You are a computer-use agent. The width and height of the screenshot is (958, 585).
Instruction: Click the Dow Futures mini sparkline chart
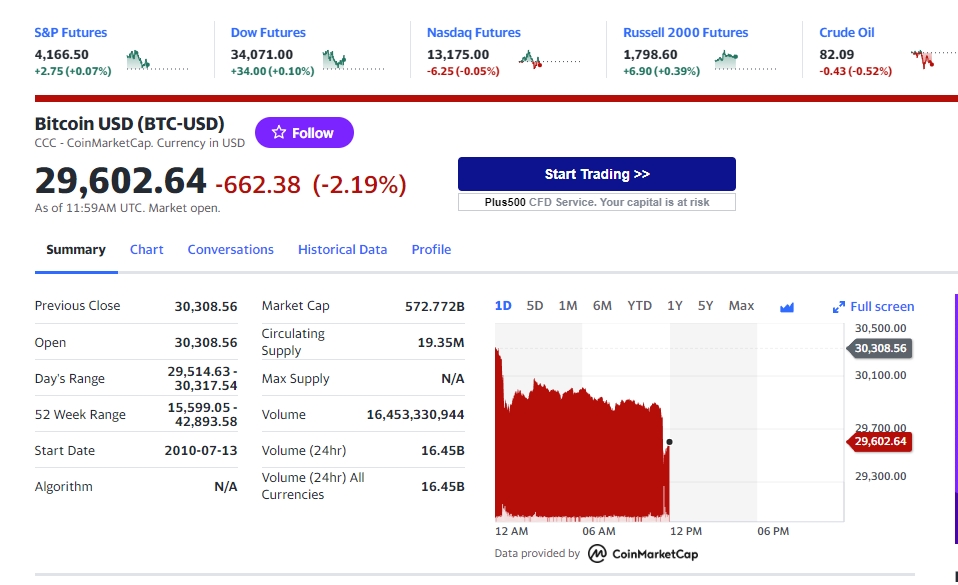[353, 62]
